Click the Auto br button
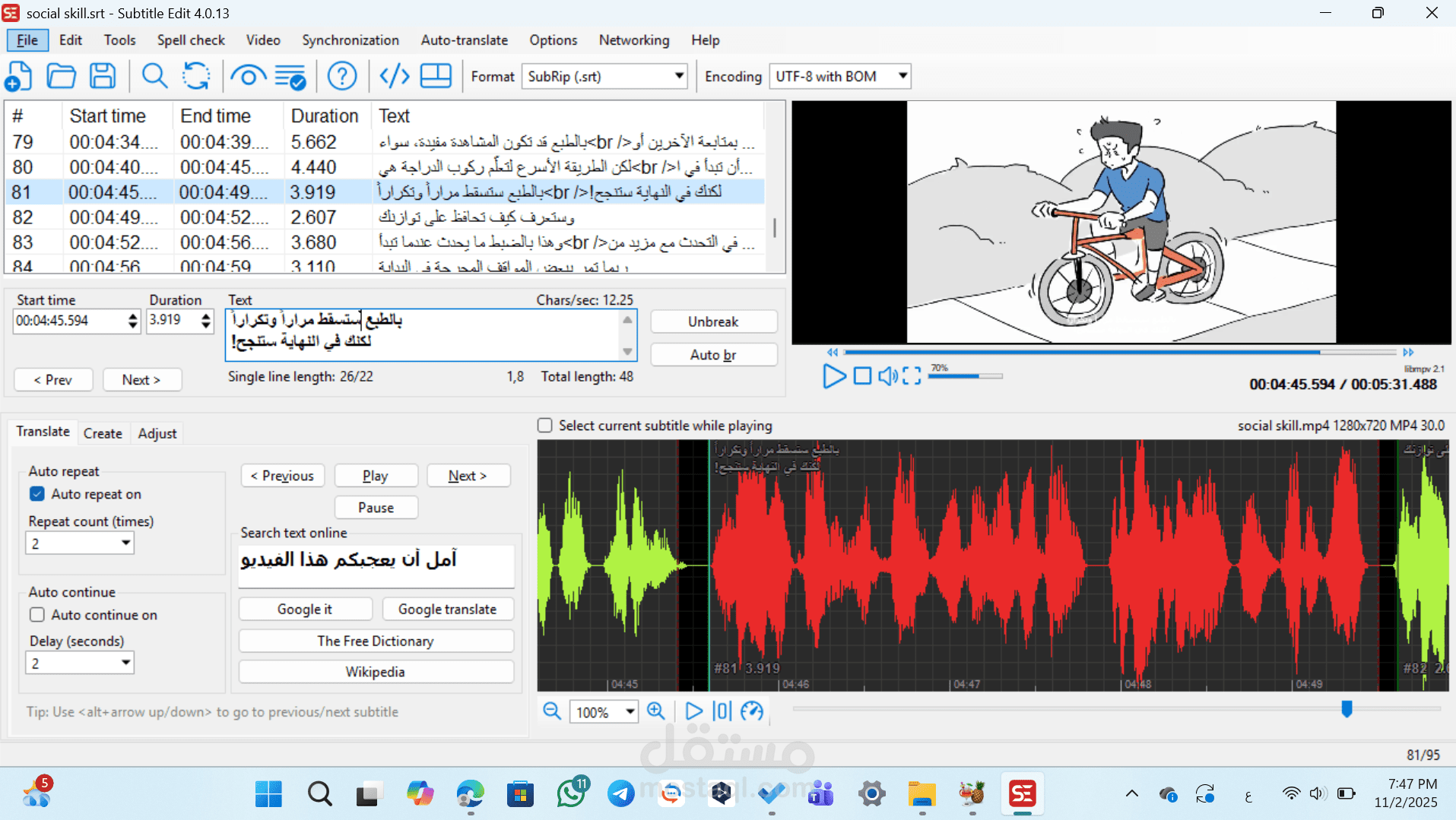The width and height of the screenshot is (1456, 820). click(713, 355)
